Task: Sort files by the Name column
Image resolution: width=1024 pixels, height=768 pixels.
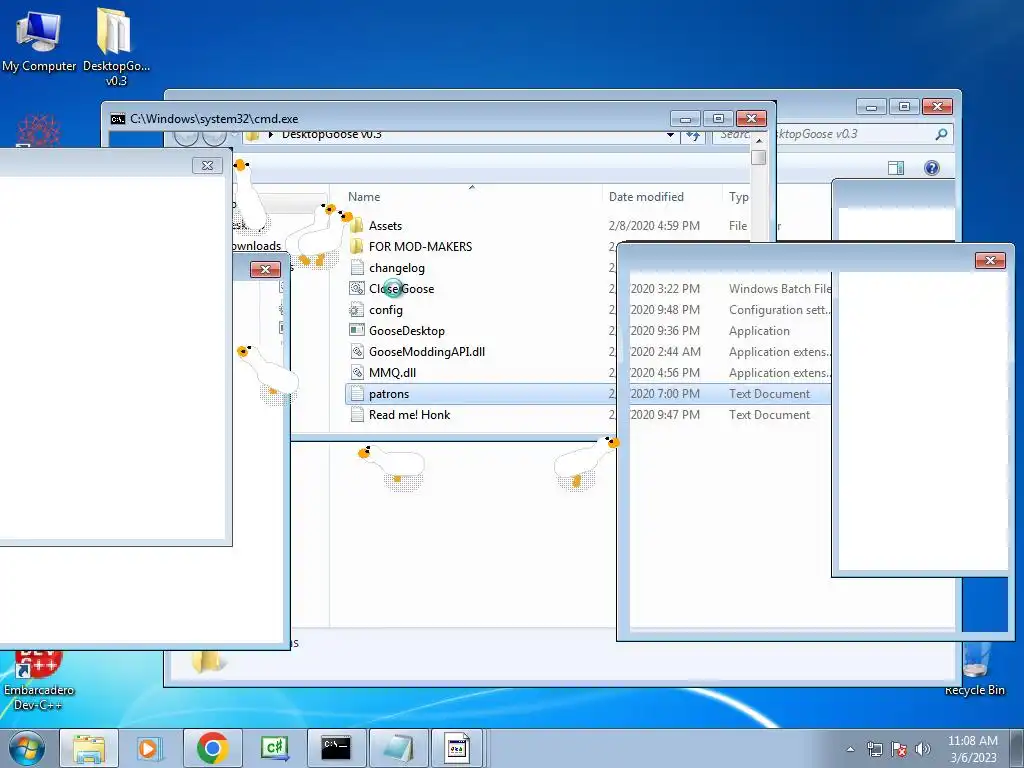Action: (364, 197)
